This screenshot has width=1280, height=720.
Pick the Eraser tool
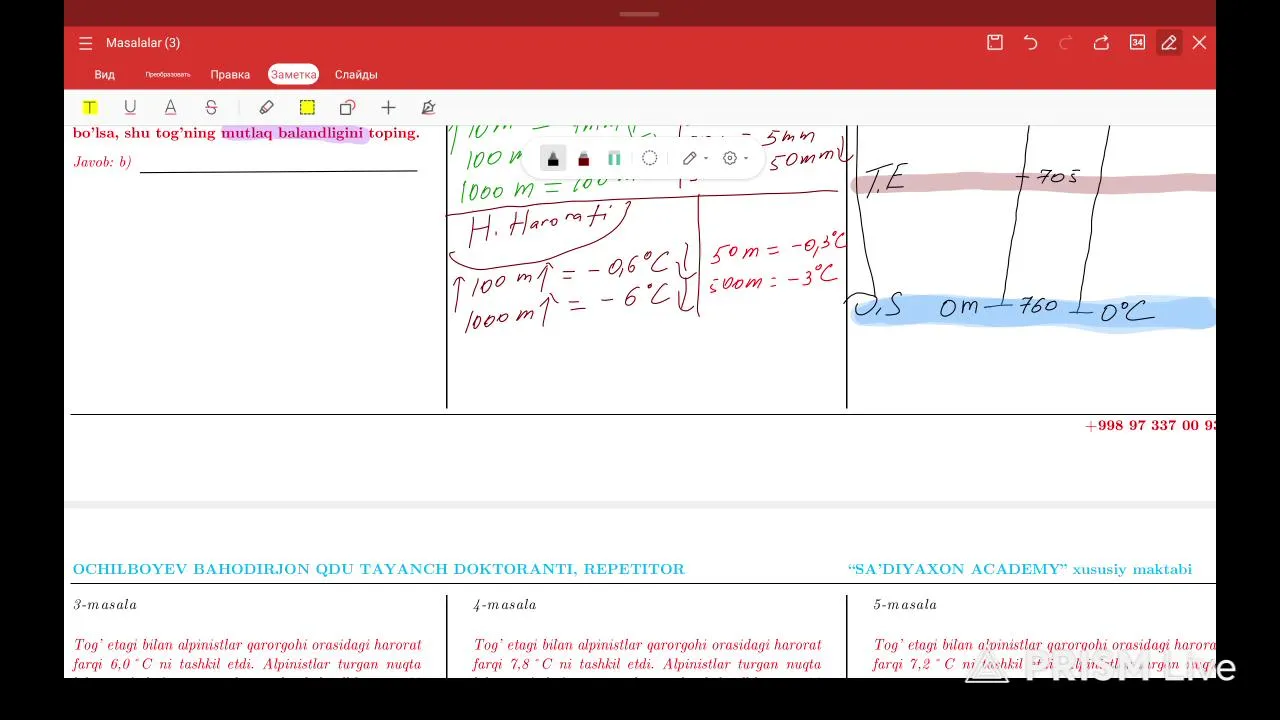[x=266, y=107]
